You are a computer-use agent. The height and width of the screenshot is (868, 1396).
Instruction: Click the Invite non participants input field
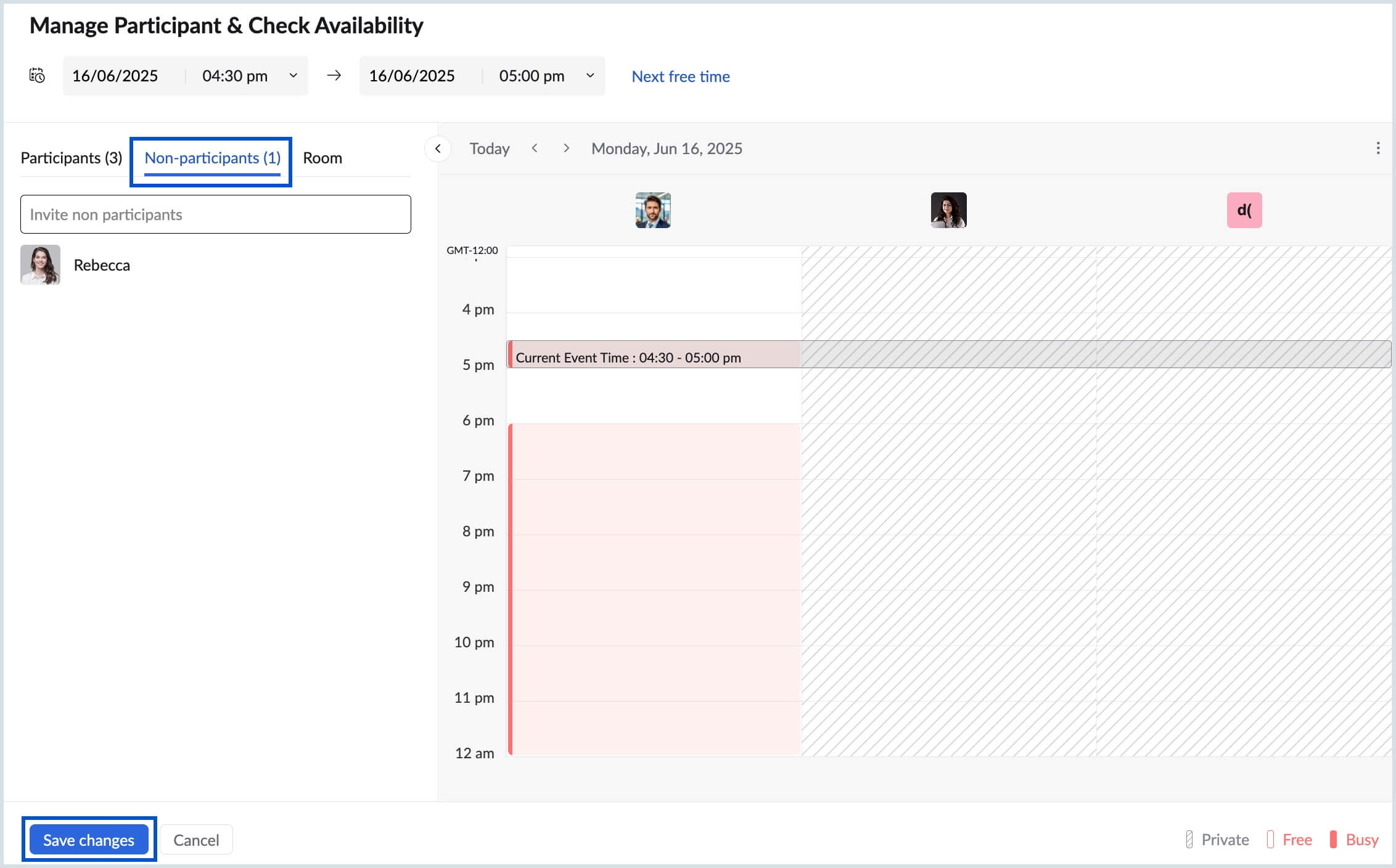pyautogui.click(x=215, y=215)
